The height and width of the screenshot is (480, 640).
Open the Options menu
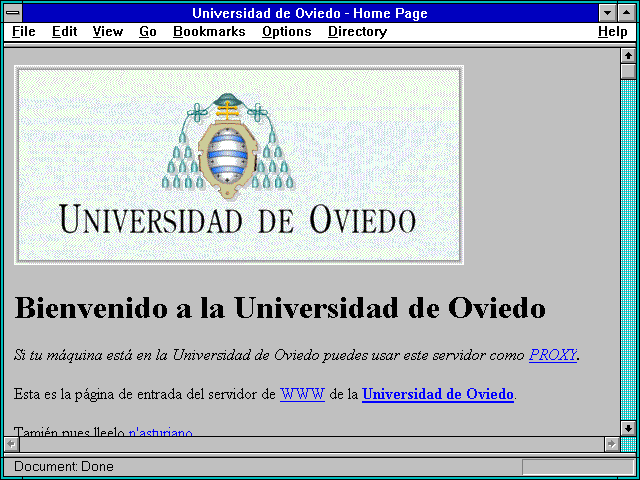pos(287,32)
